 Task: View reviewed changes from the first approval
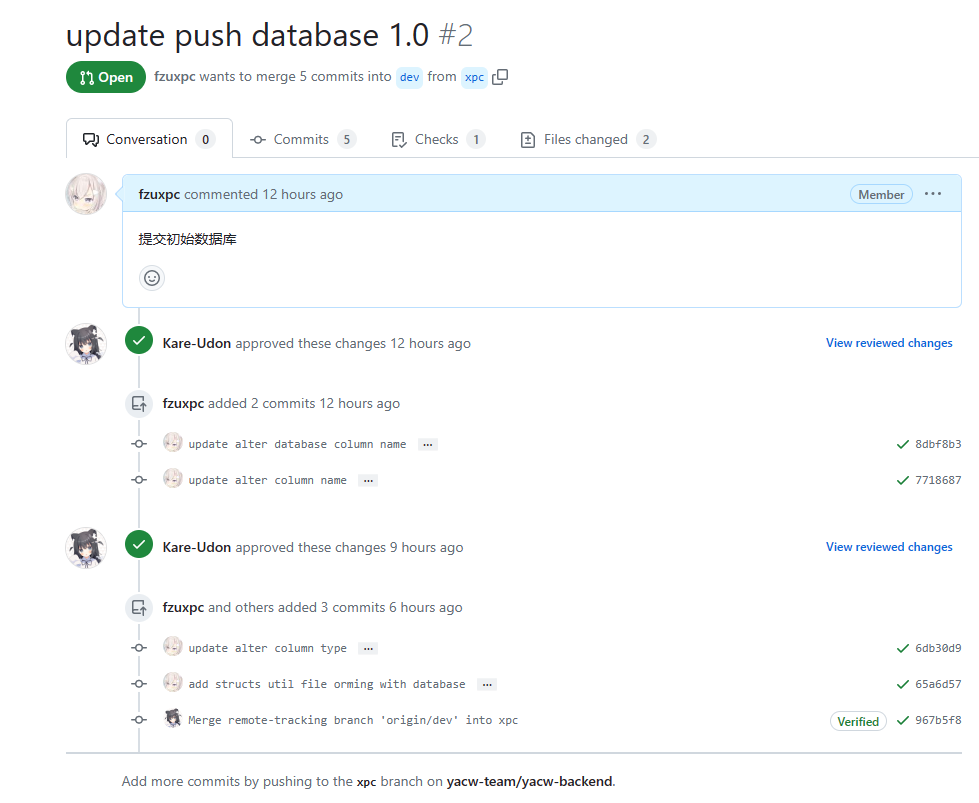tap(889, 343)
